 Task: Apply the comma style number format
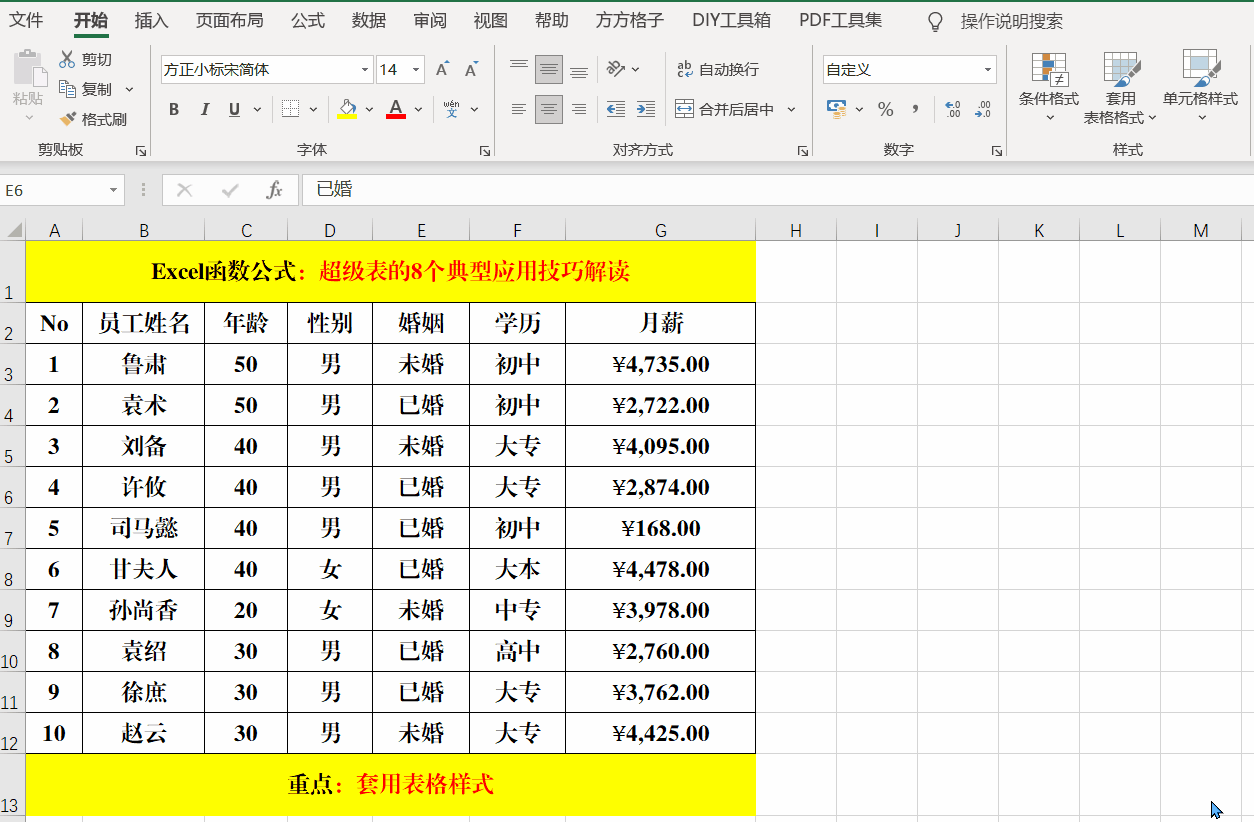(x=915, y=109)
